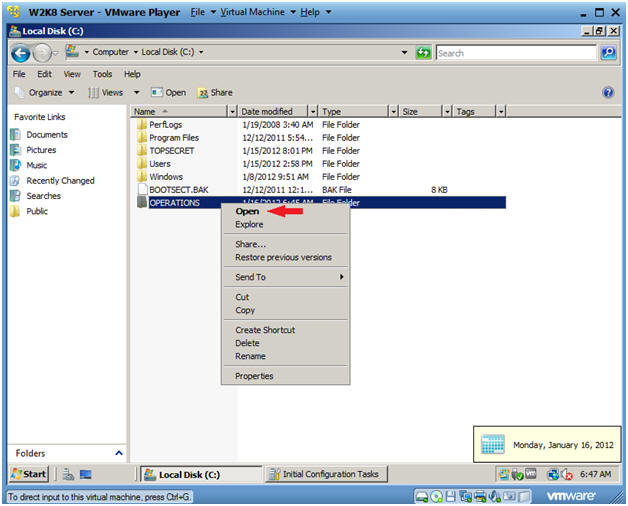Click the Start button
The height and width of the screenshot is (506, 628).
(29, 474)
